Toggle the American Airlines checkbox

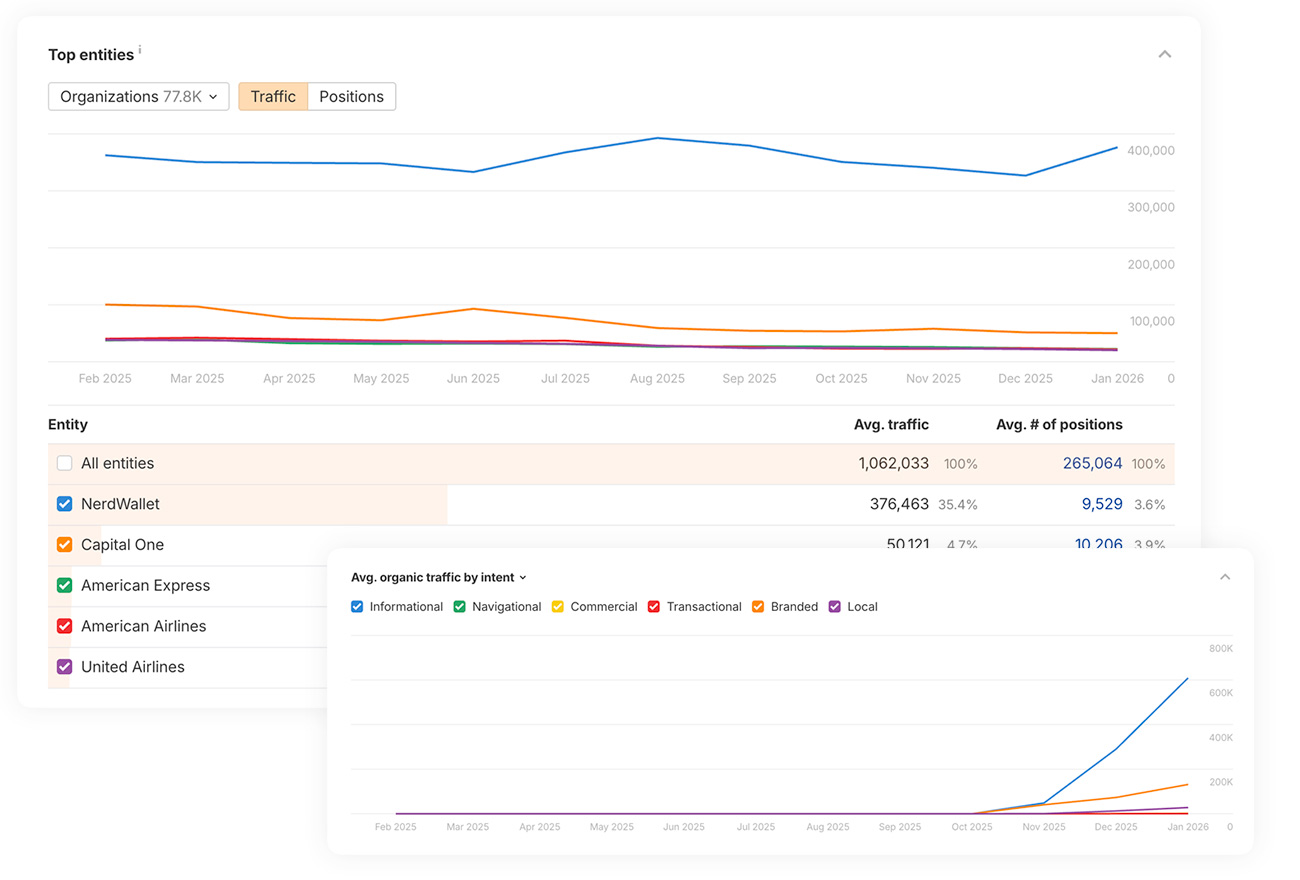tap(65, 626)
